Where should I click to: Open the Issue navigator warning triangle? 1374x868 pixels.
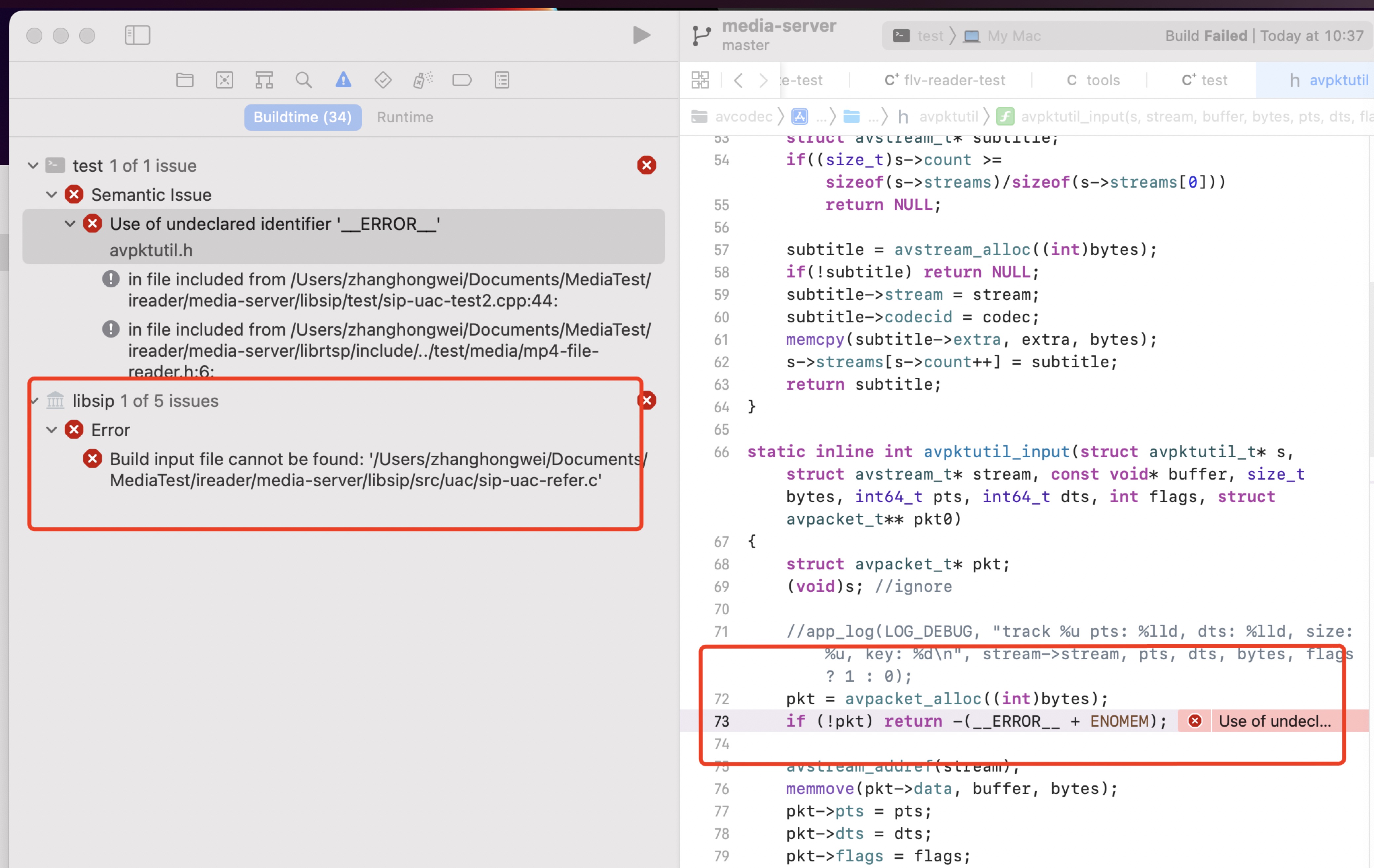point(343,80)
